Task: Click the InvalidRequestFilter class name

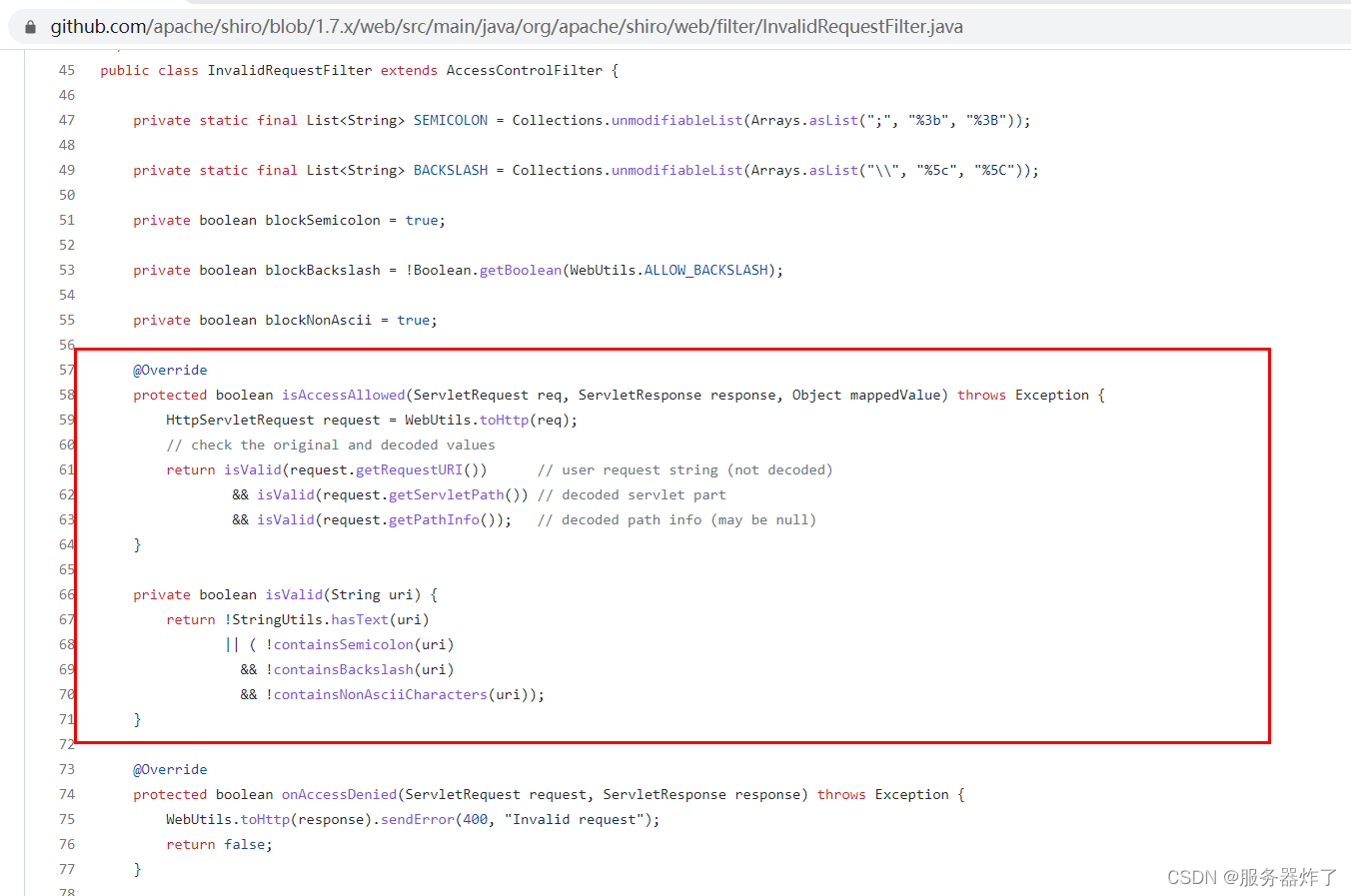Action: [x=290, y=70]
